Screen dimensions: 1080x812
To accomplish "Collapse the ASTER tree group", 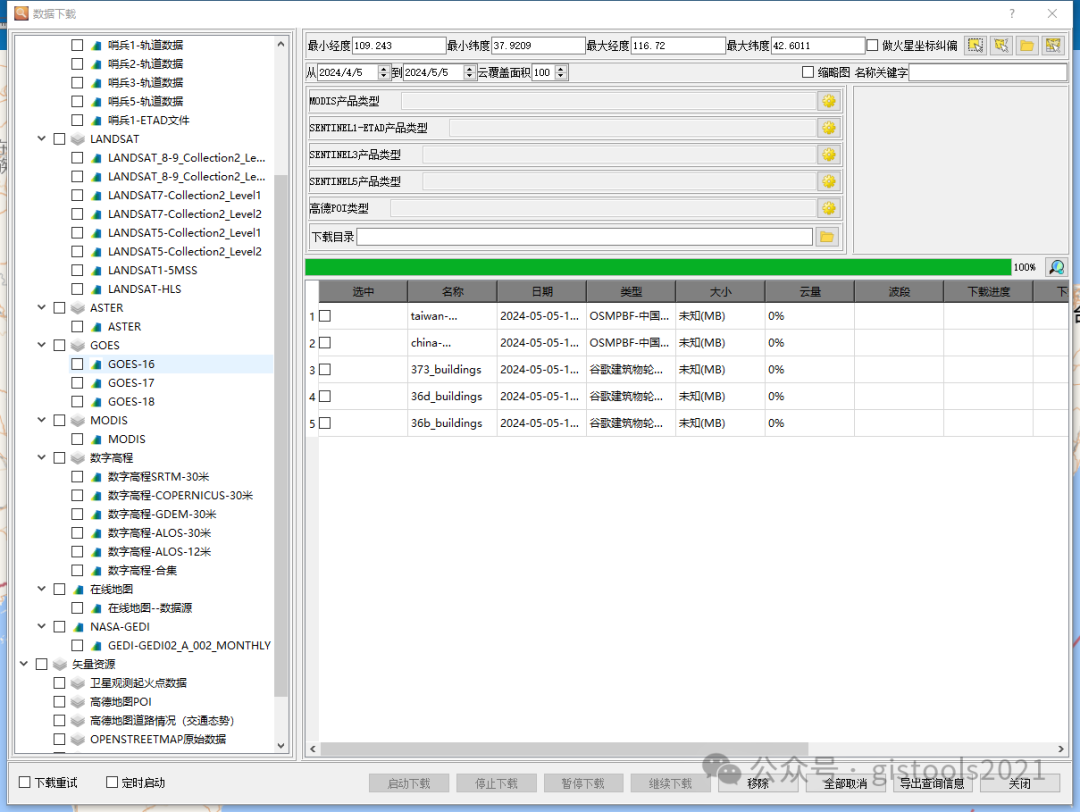I will point(41,308).
